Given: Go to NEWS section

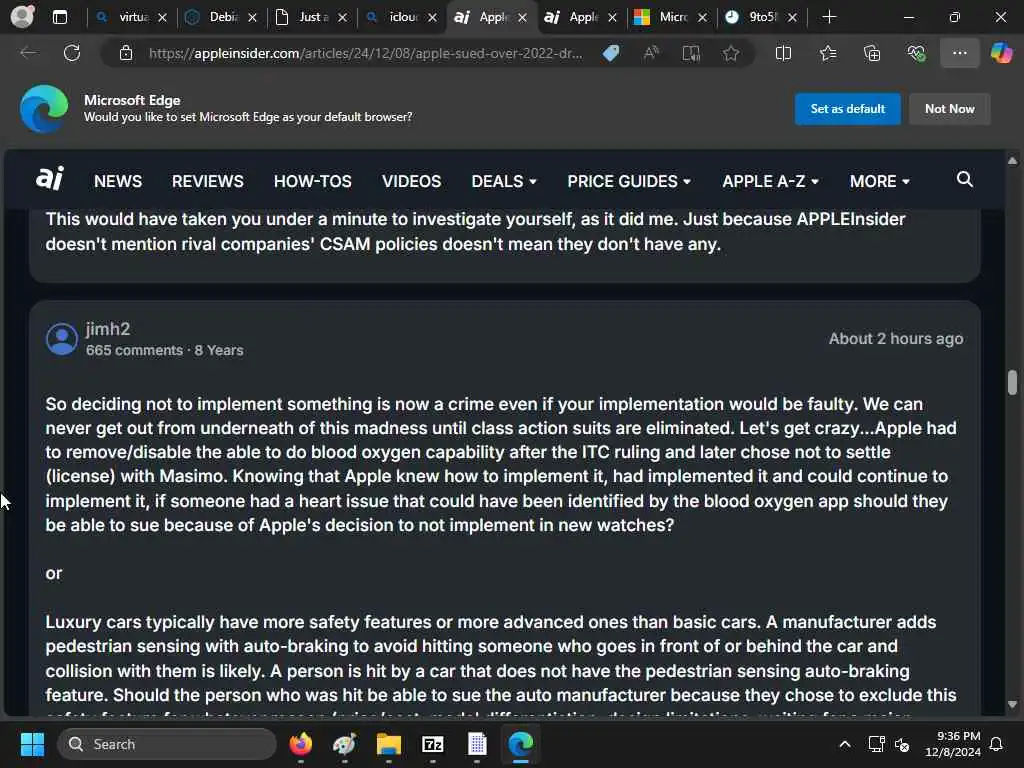Looking at the screenshot, I should pos(118,181).
